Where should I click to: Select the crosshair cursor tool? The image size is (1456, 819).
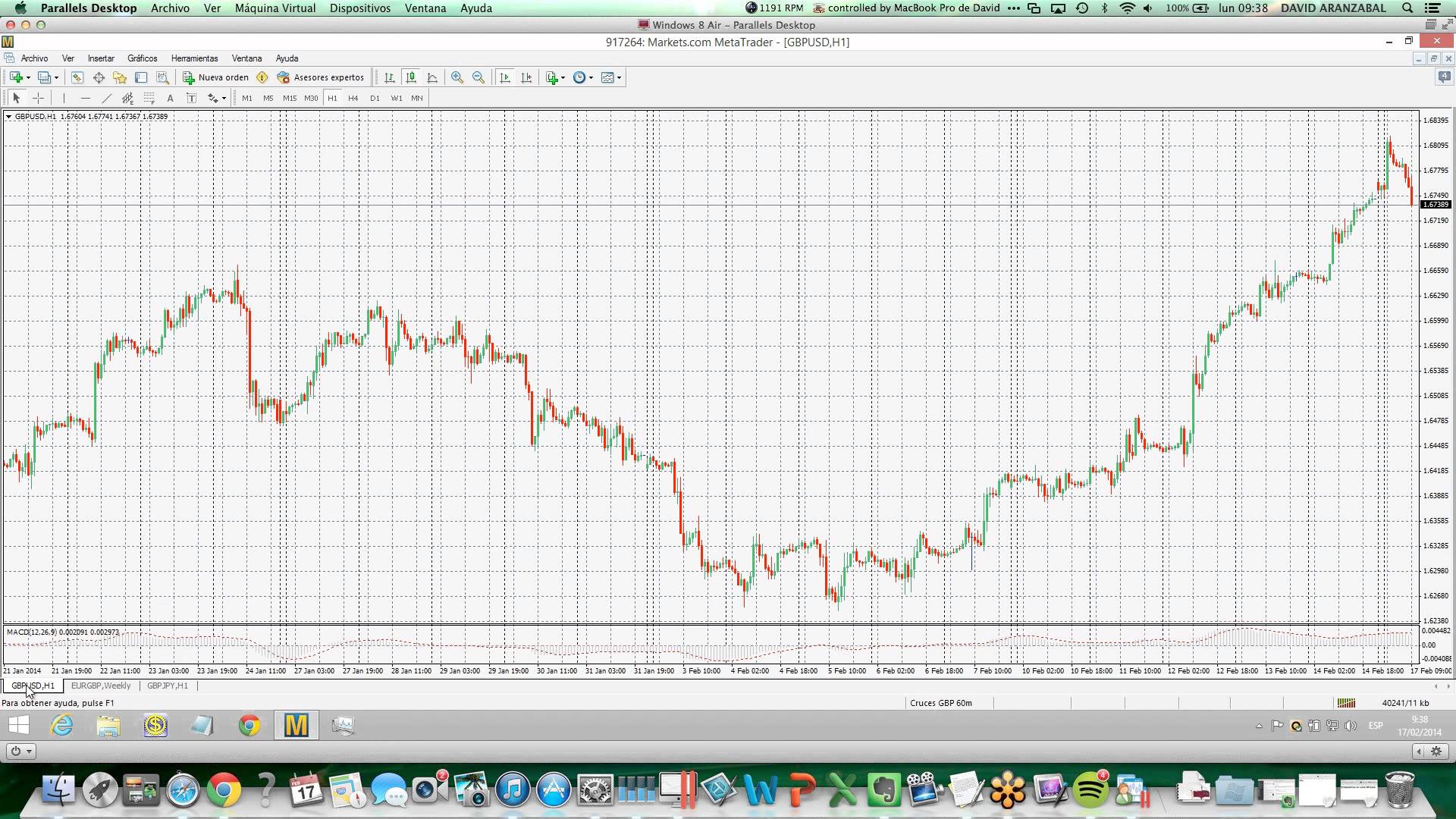(x=39, y=98)
